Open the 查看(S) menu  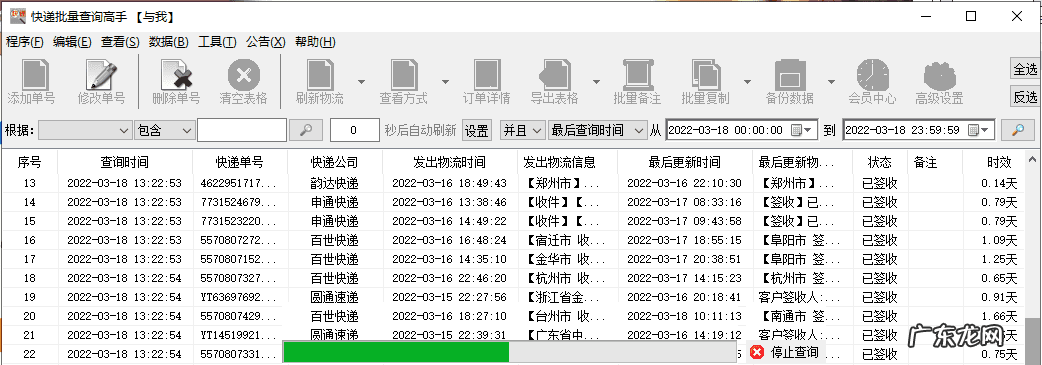click(120, 42)
